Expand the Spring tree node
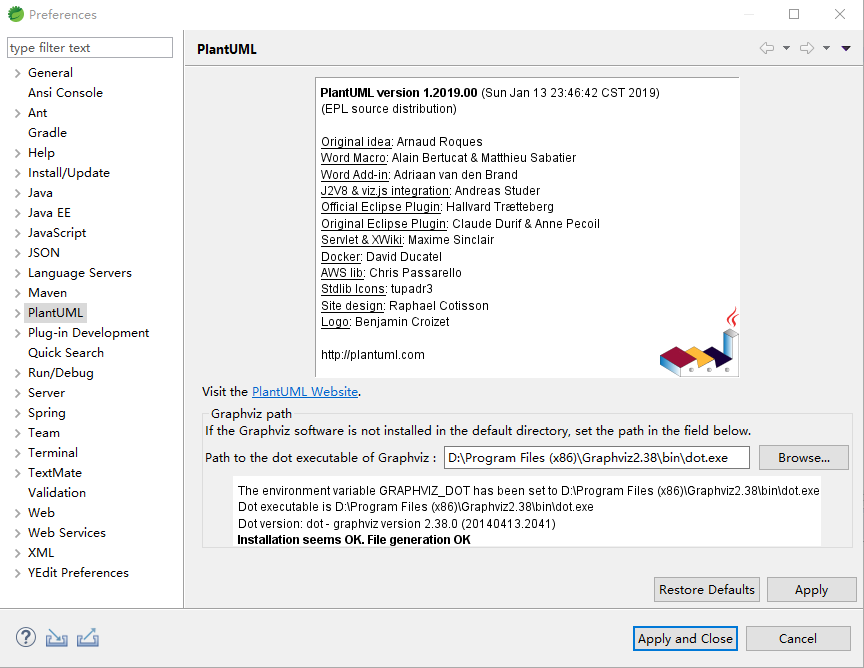The width and height of the screenshot is (864, 668). 17,413
